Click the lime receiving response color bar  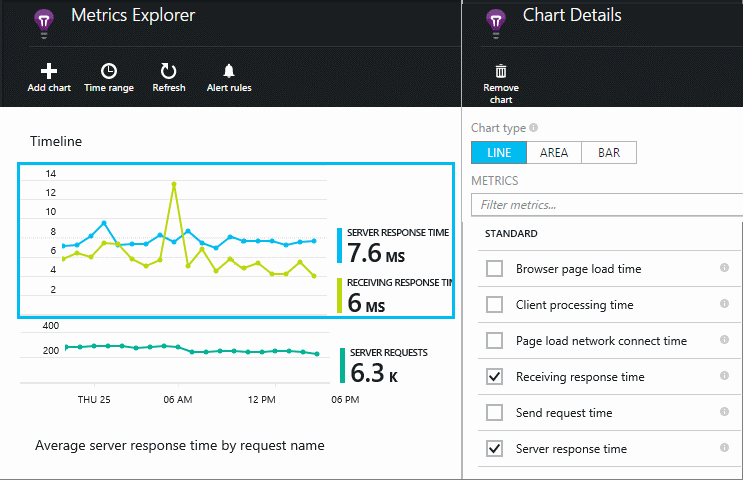coord(339,295)
